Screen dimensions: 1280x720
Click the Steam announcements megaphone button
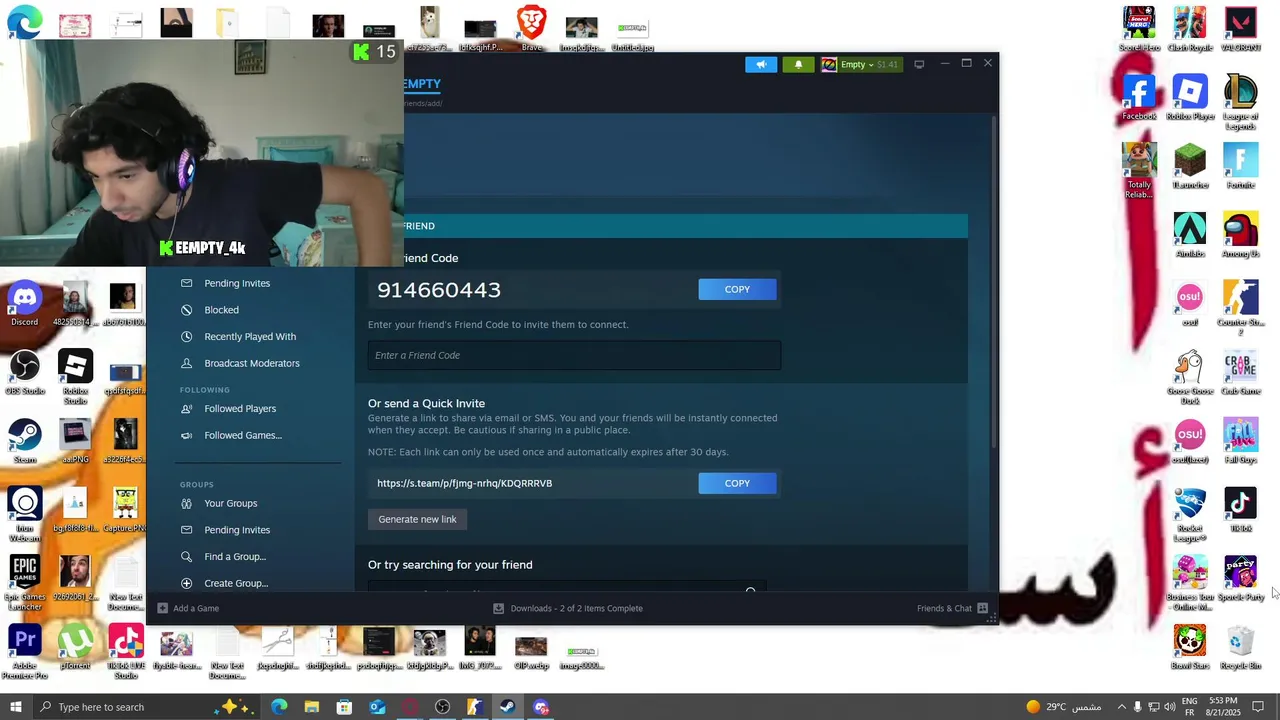(761, 64)
